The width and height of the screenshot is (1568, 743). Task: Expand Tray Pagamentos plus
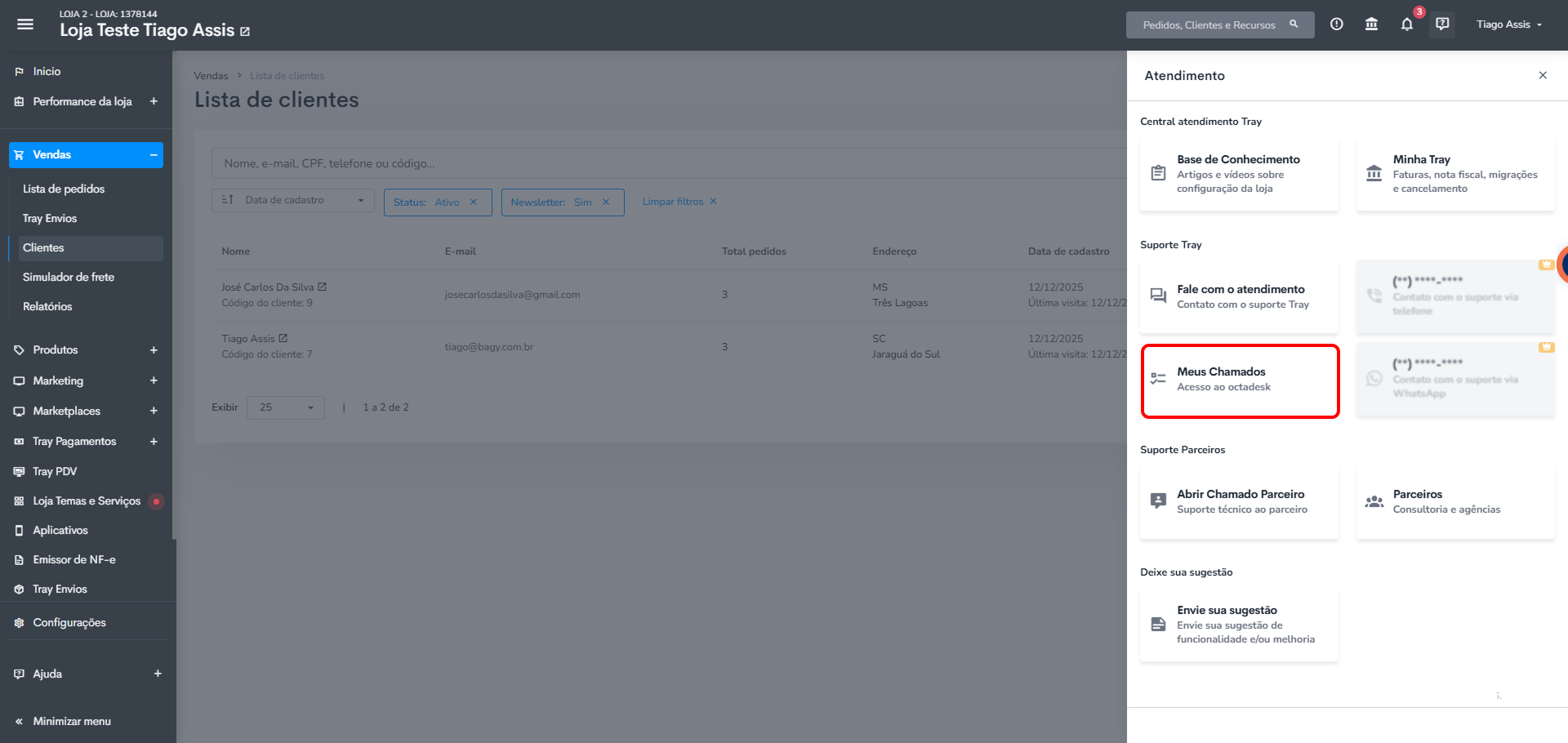point(154,442)
